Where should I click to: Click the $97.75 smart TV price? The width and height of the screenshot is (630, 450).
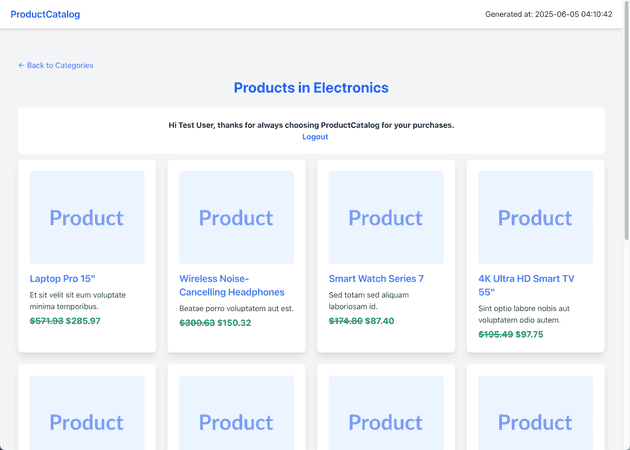529,335
